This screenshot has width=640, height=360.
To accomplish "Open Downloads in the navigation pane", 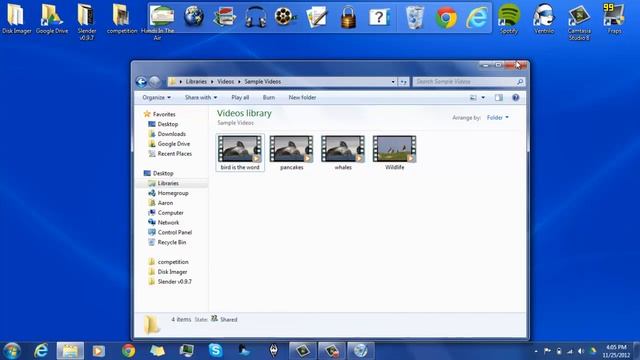I will coord(167,134).
